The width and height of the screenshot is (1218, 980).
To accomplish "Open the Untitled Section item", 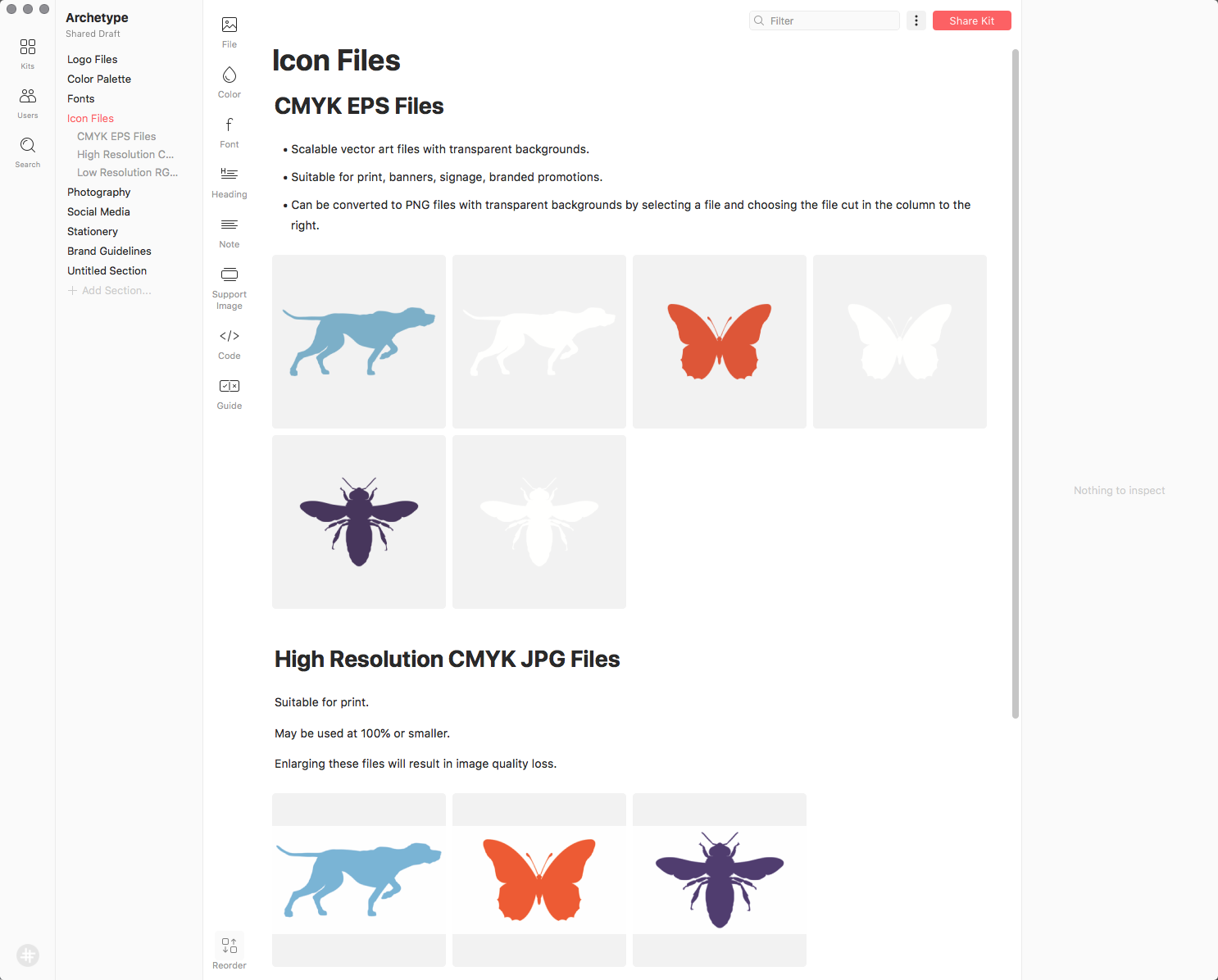I will point(107,270).
